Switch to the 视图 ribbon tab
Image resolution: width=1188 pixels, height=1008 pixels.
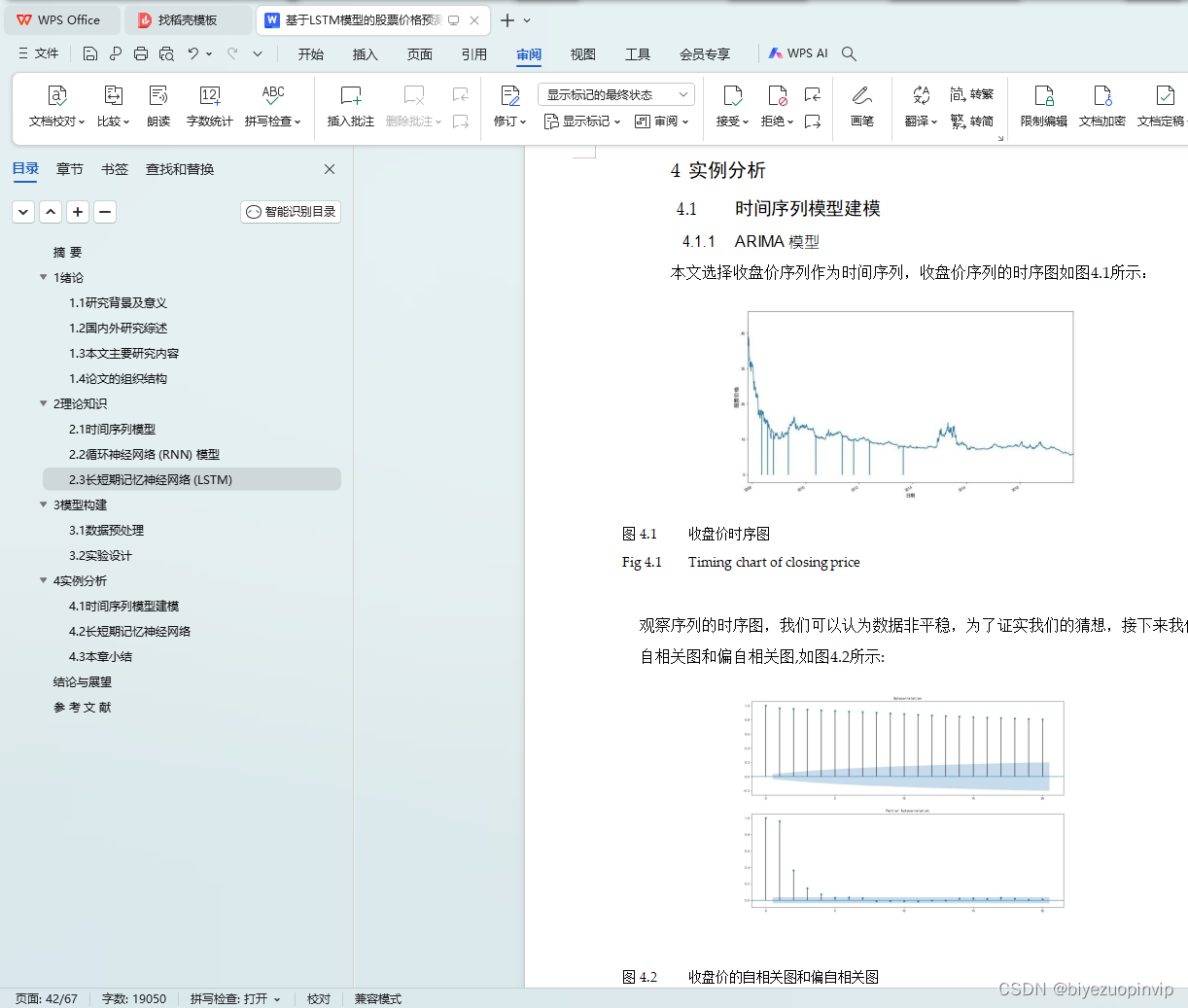583,53
